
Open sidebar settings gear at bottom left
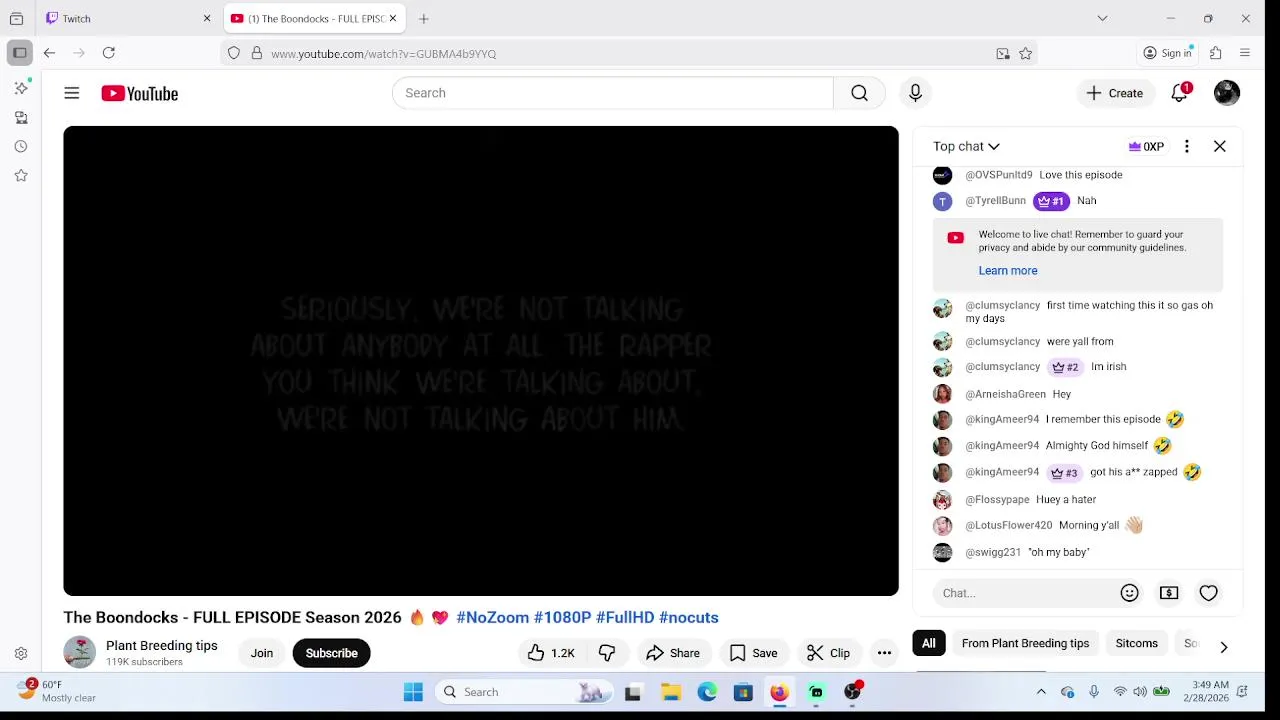pyautogui.click(x=21, y=654)
